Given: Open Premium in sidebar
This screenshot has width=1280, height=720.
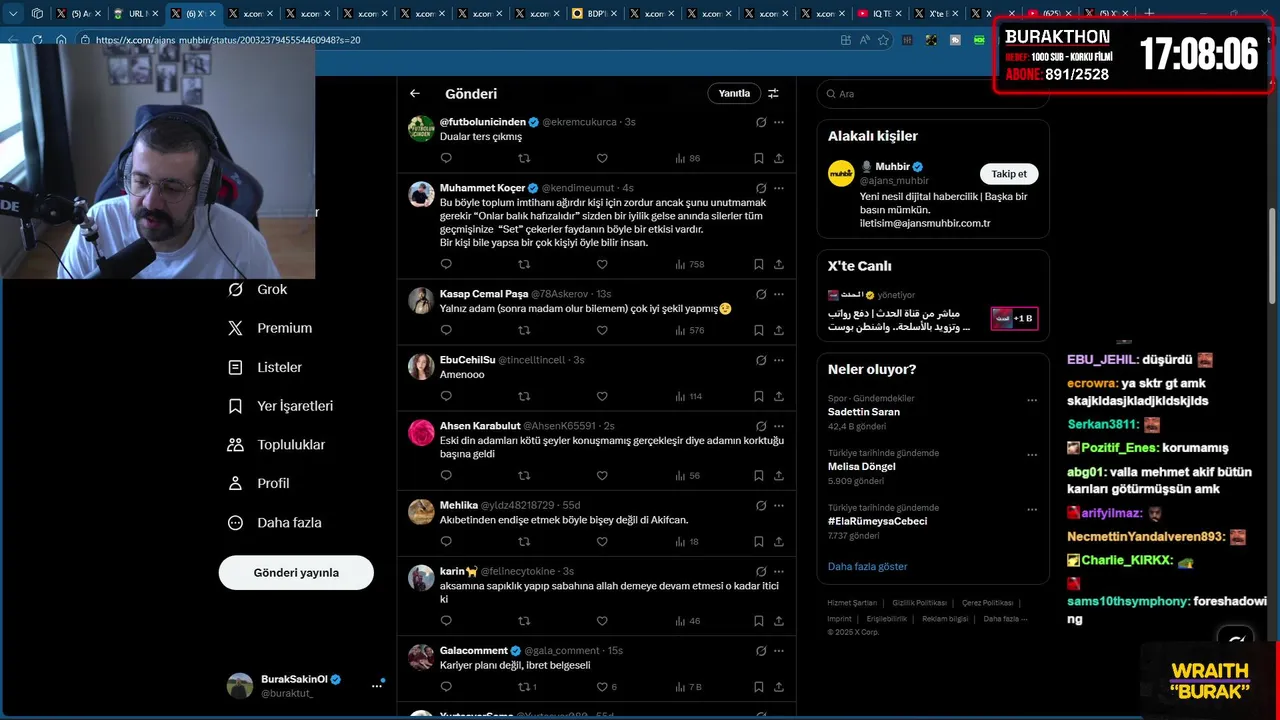Looking at the screenshot, I should [x=270, y=328].
